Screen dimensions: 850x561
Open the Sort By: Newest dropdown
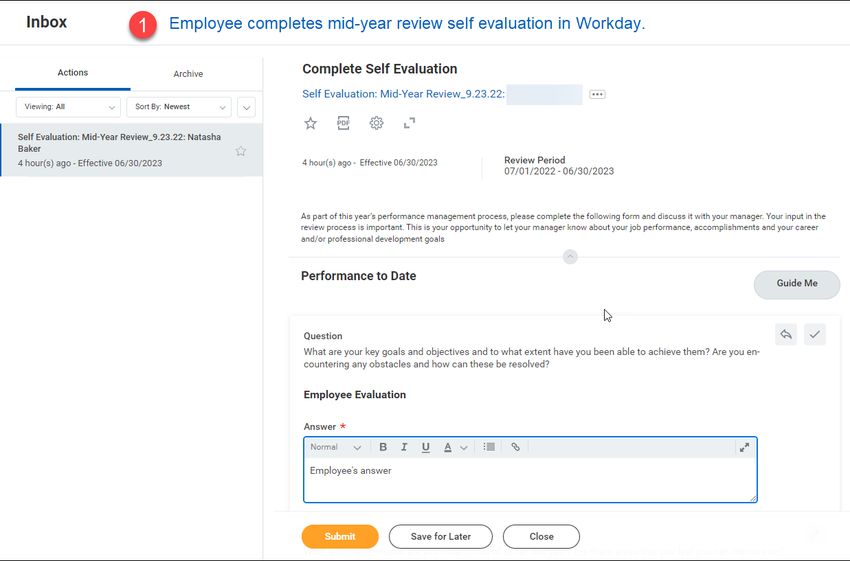(179, 107)
